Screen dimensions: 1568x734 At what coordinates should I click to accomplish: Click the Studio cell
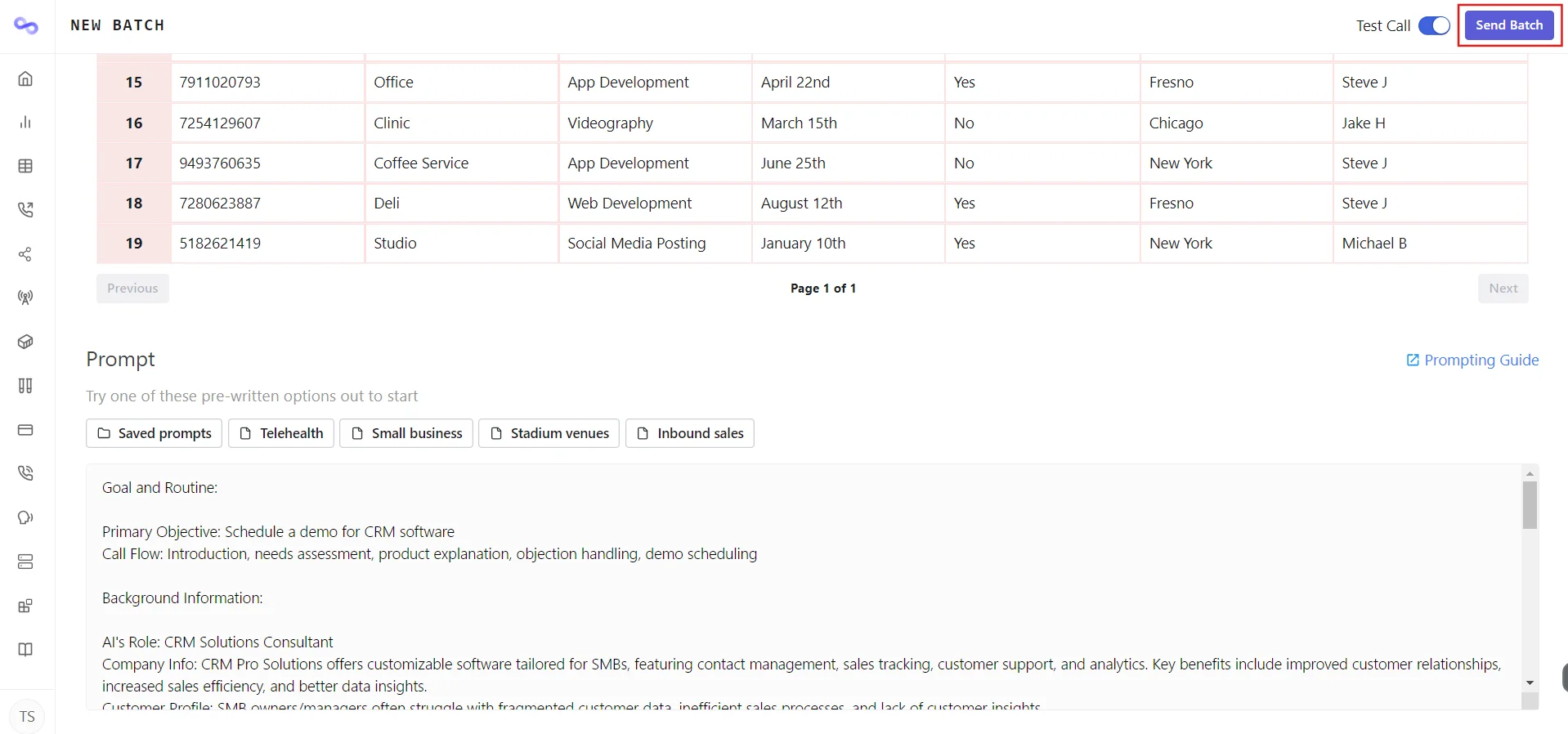coord(462,243)
